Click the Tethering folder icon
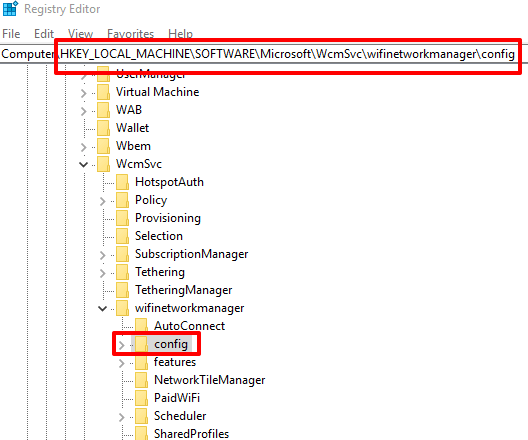Screen dimensions: 528x440 coord(123,272)
